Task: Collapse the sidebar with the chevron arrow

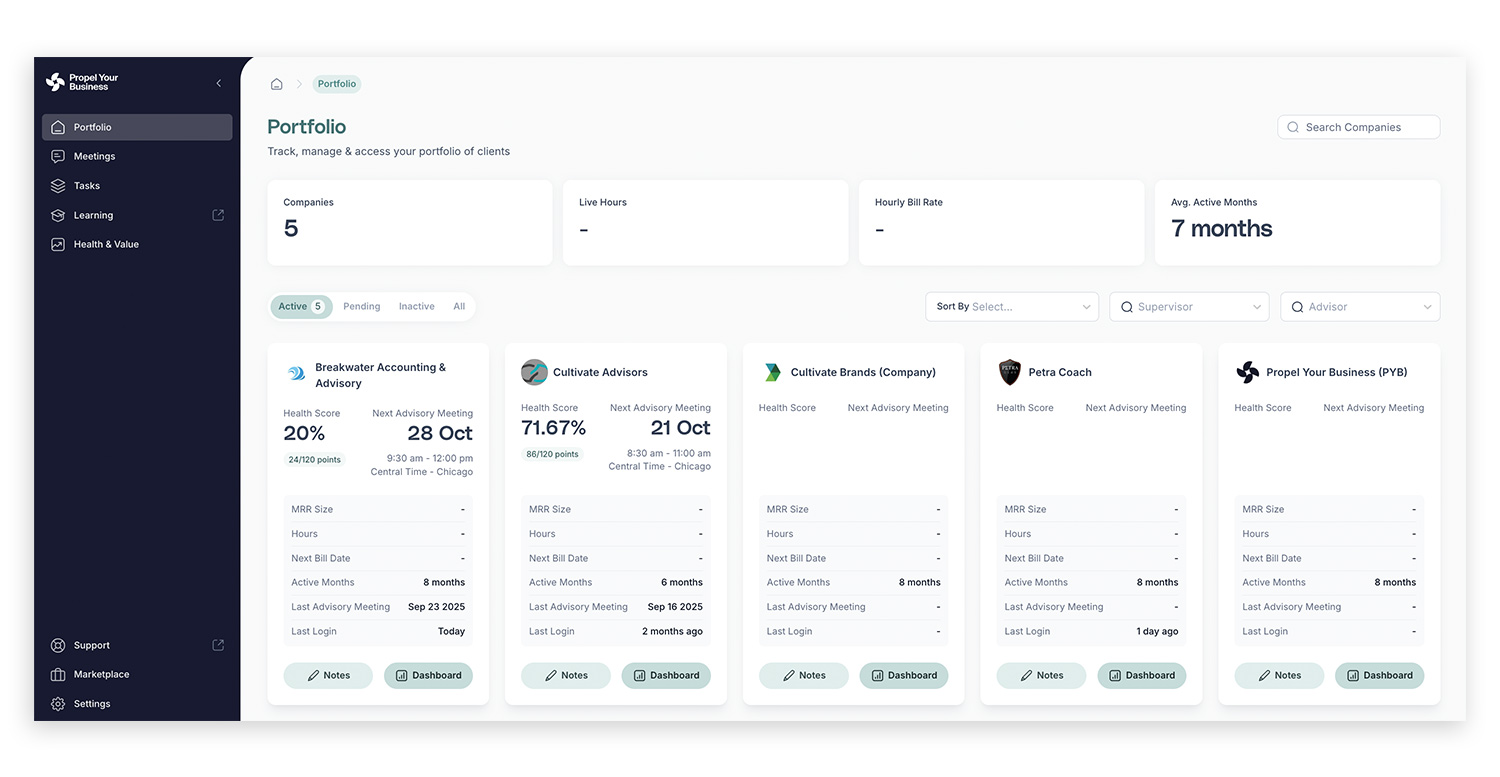Action: pos(219,83)
